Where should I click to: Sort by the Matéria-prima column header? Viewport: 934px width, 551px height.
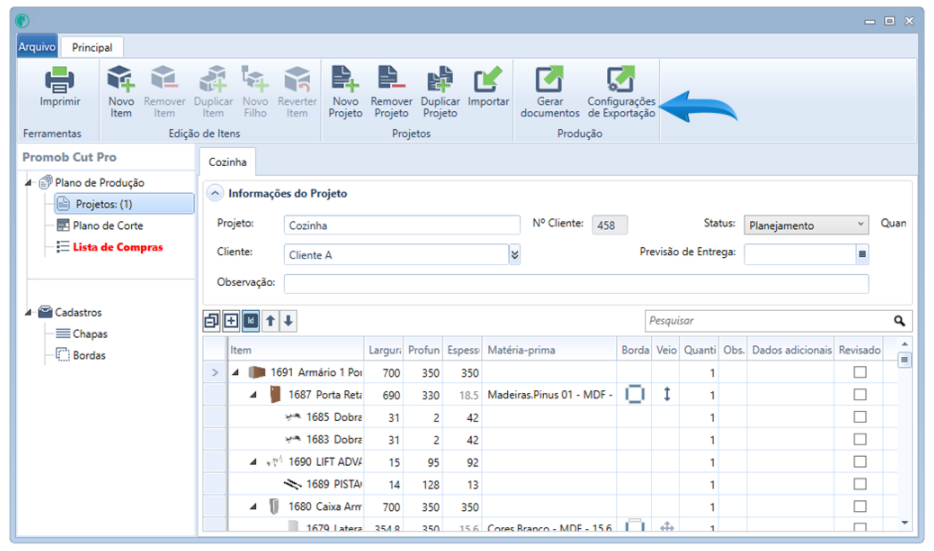[x=549, y=350]
